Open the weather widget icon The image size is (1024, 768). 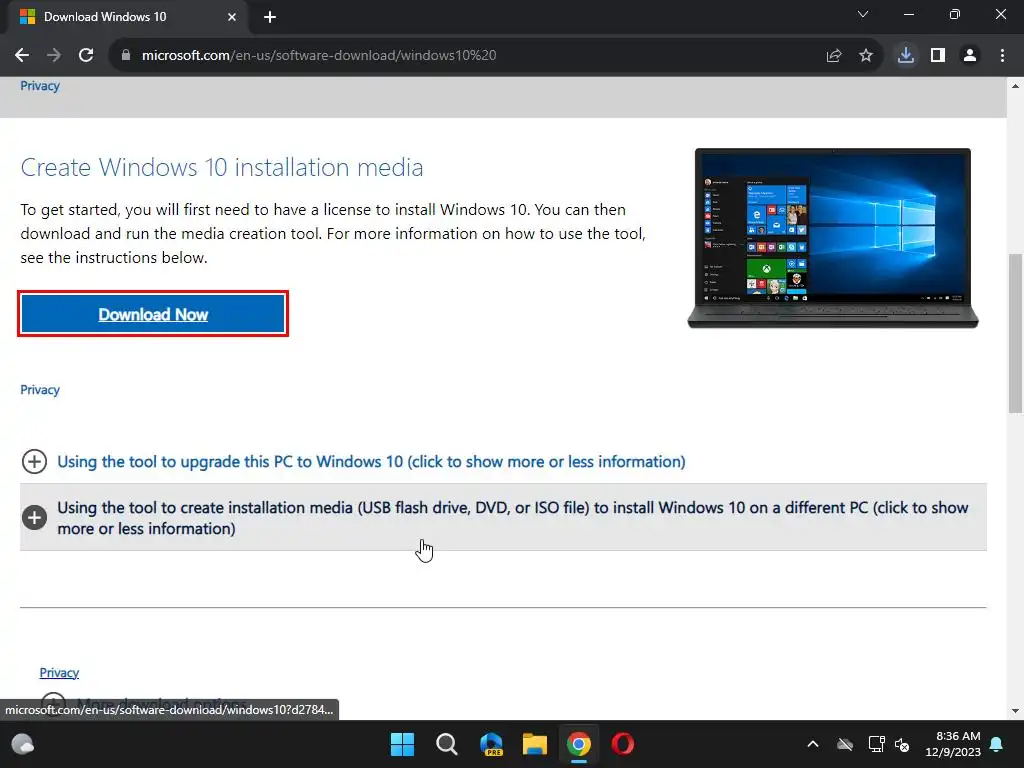pos(23,744)
